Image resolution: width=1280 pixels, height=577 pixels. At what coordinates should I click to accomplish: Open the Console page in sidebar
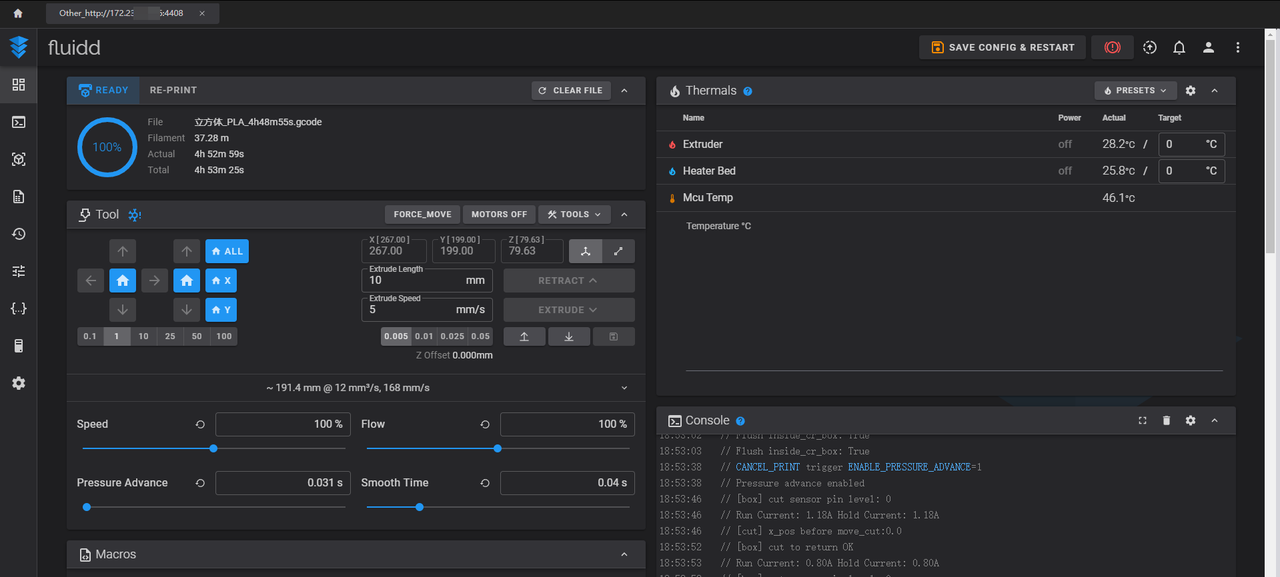18,122
